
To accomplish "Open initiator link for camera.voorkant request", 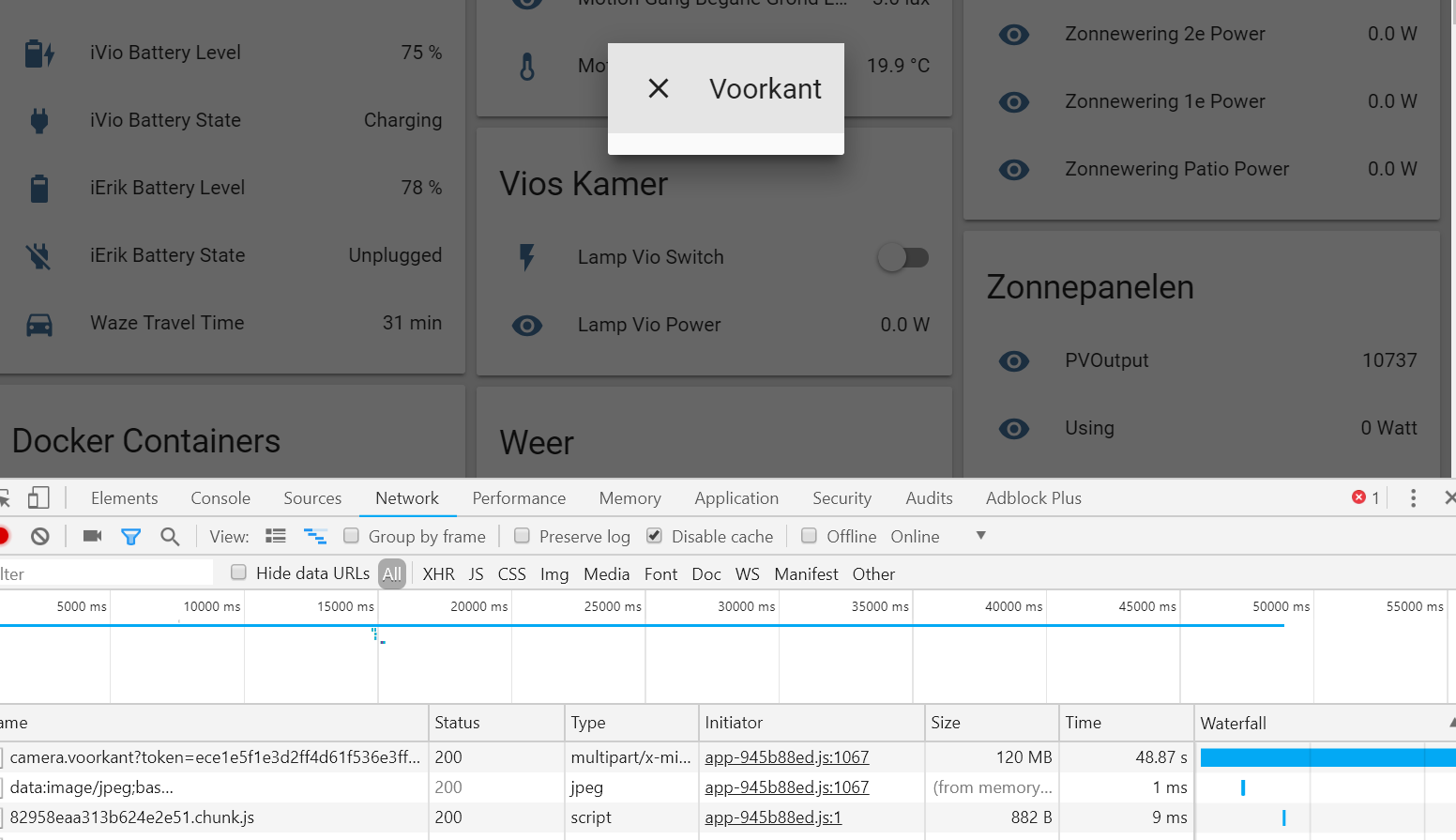I will (x=786, y=757).
